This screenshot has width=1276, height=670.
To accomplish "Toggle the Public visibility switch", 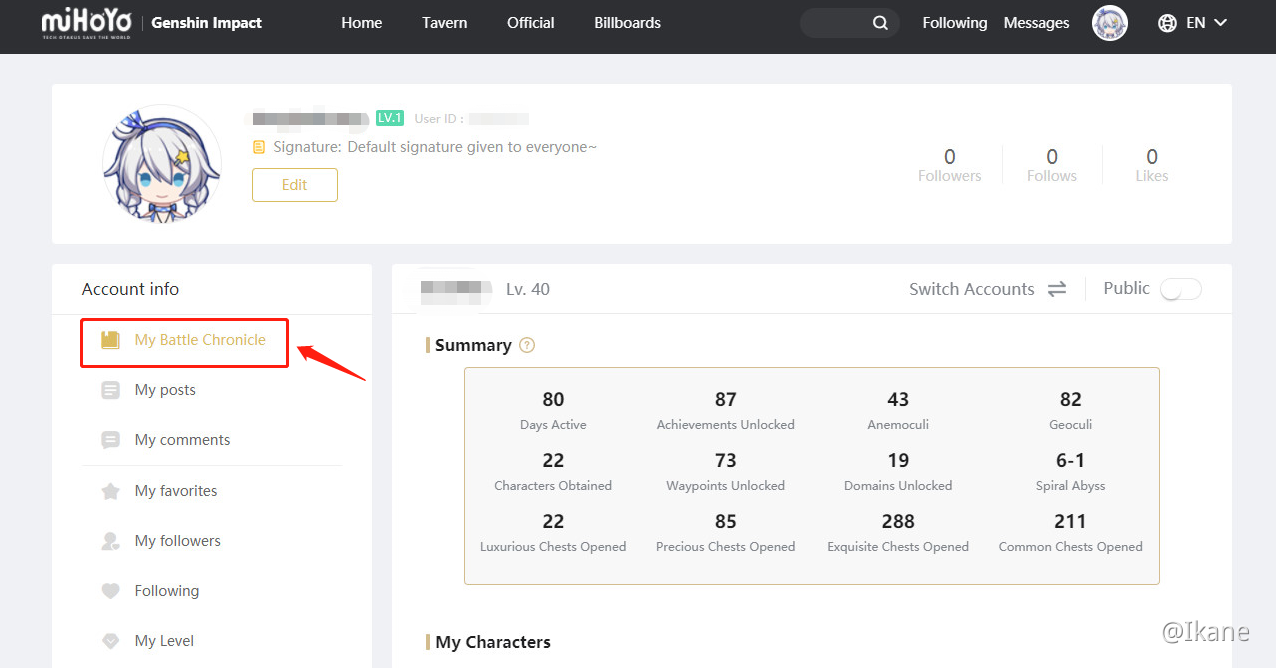I will point(1180,289).
